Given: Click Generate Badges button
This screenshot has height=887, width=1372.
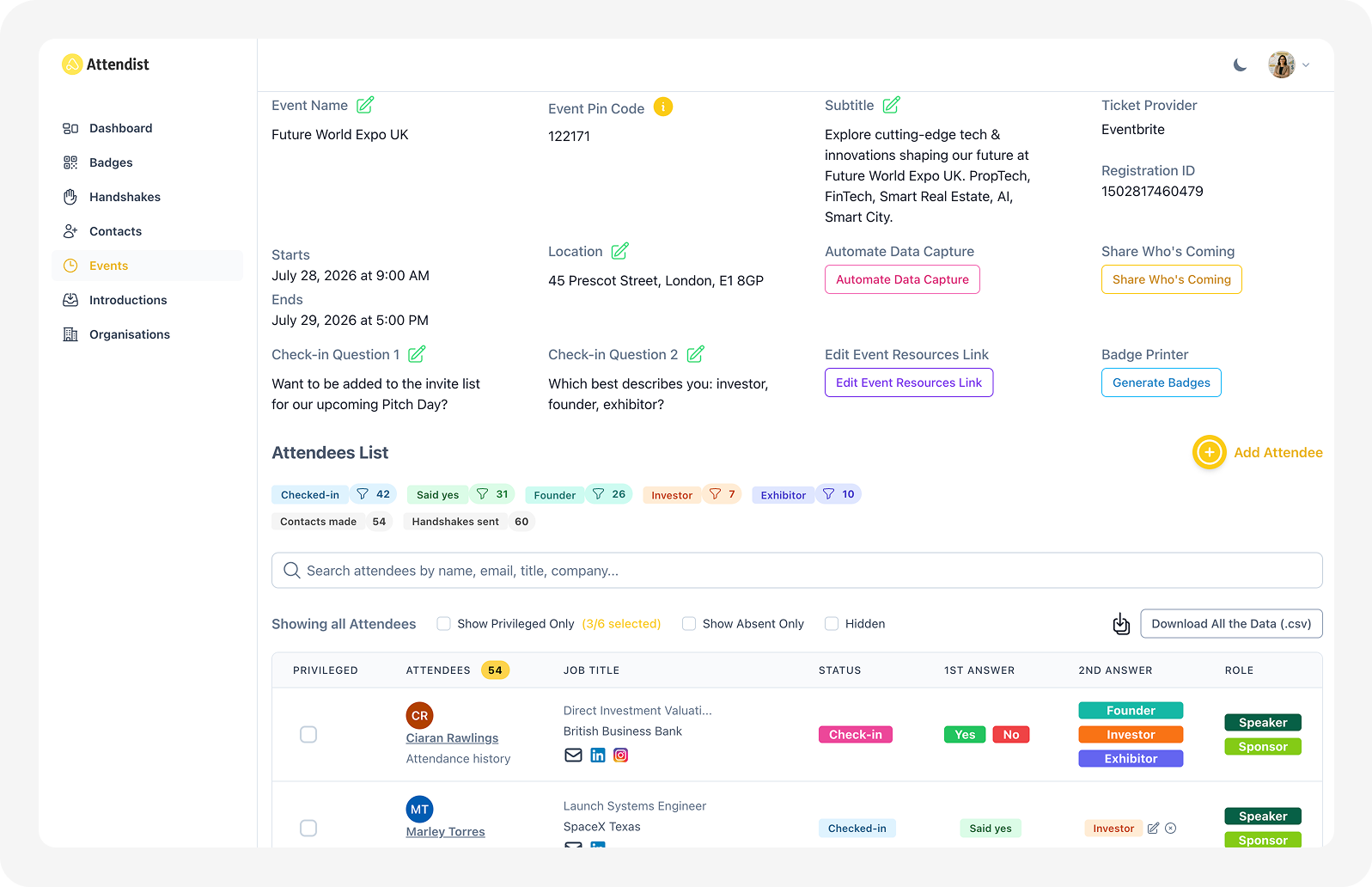Looking at the screenshot, I should pos(1162,382).
